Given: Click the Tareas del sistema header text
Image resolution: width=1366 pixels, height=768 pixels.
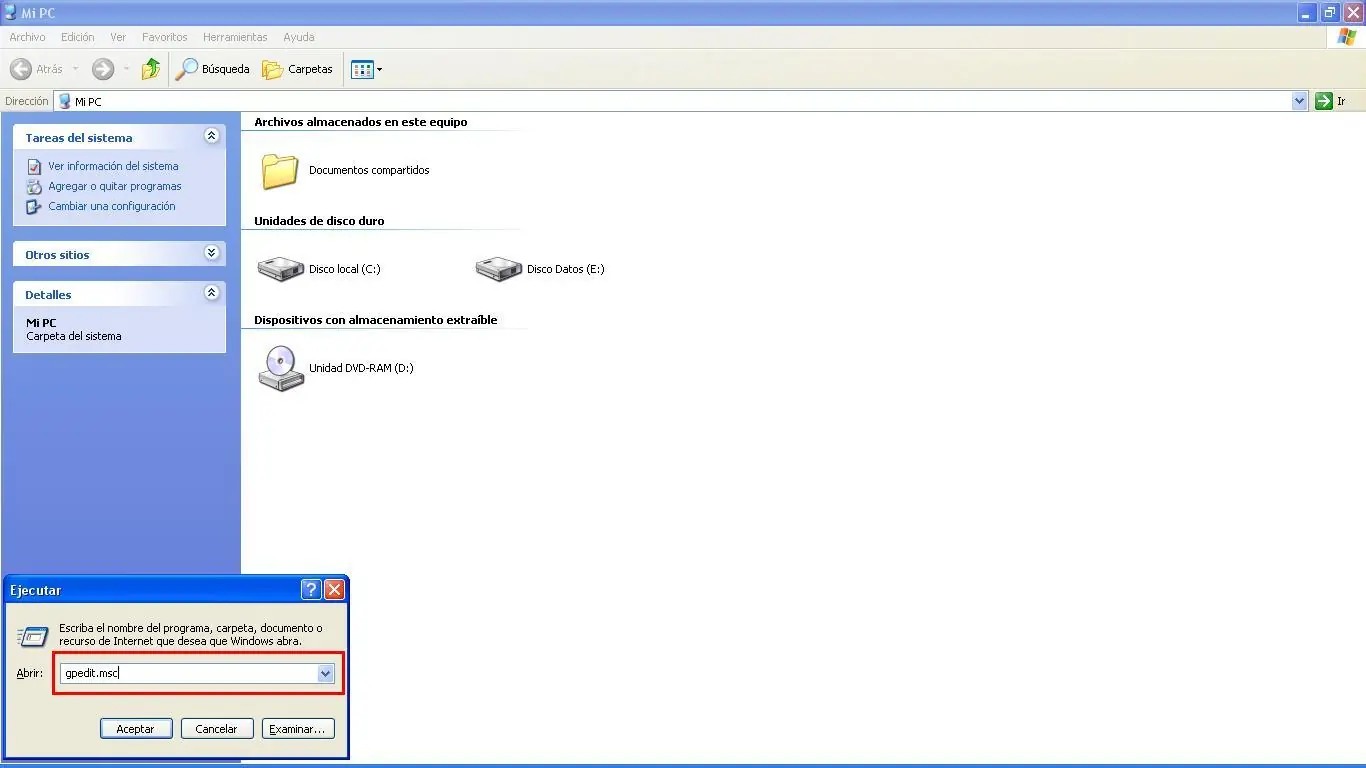Looking at the screenshot, I should point(79,138).
